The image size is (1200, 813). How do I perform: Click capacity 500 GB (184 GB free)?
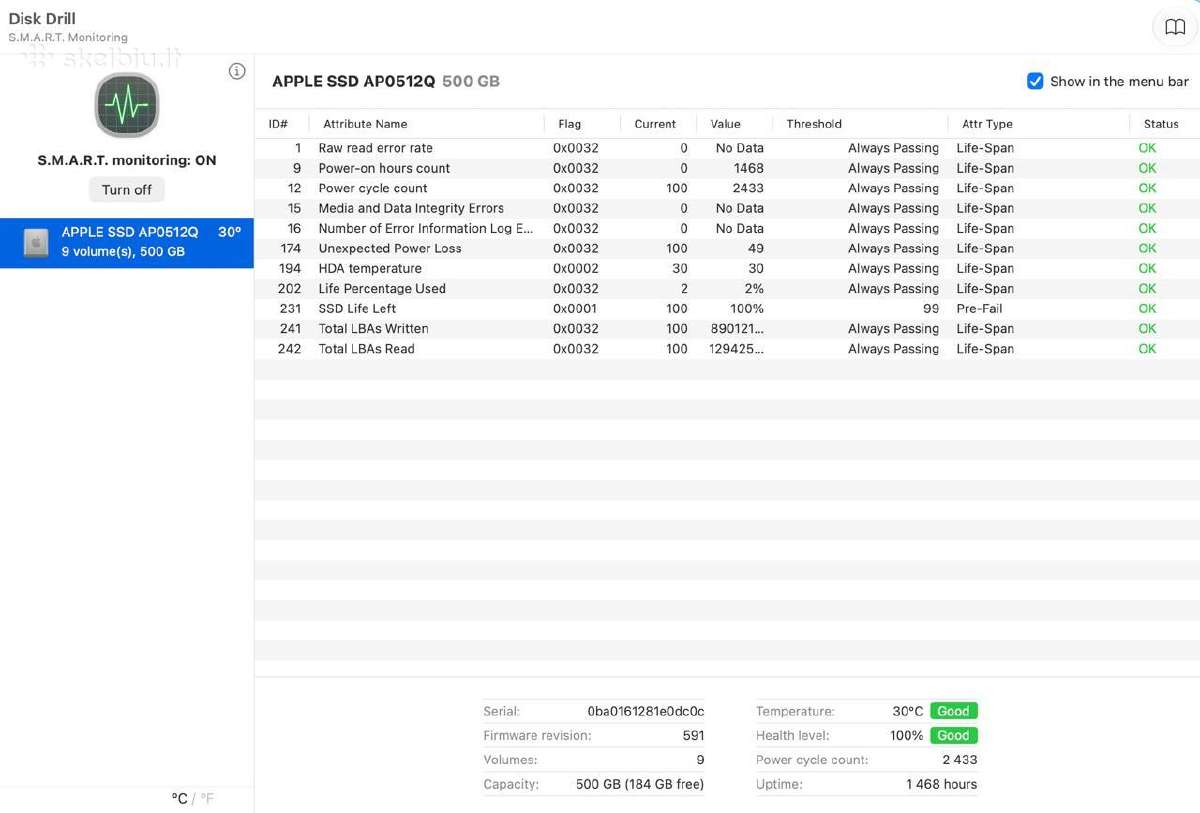tap(640, 784)
